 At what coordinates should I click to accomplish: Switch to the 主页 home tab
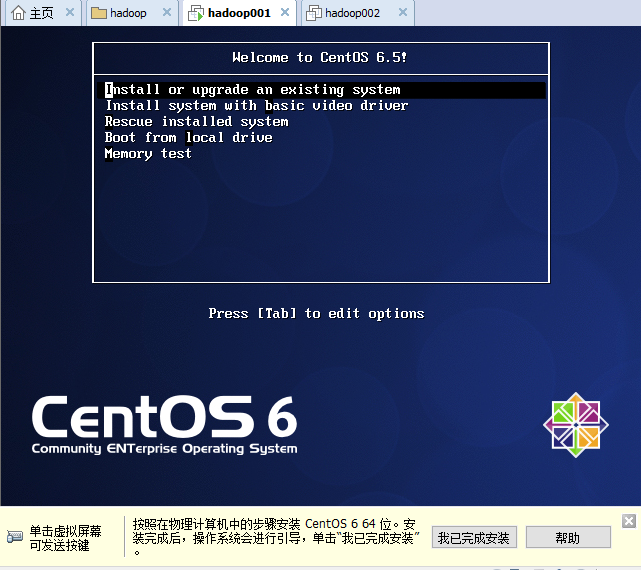pos(41,13)
